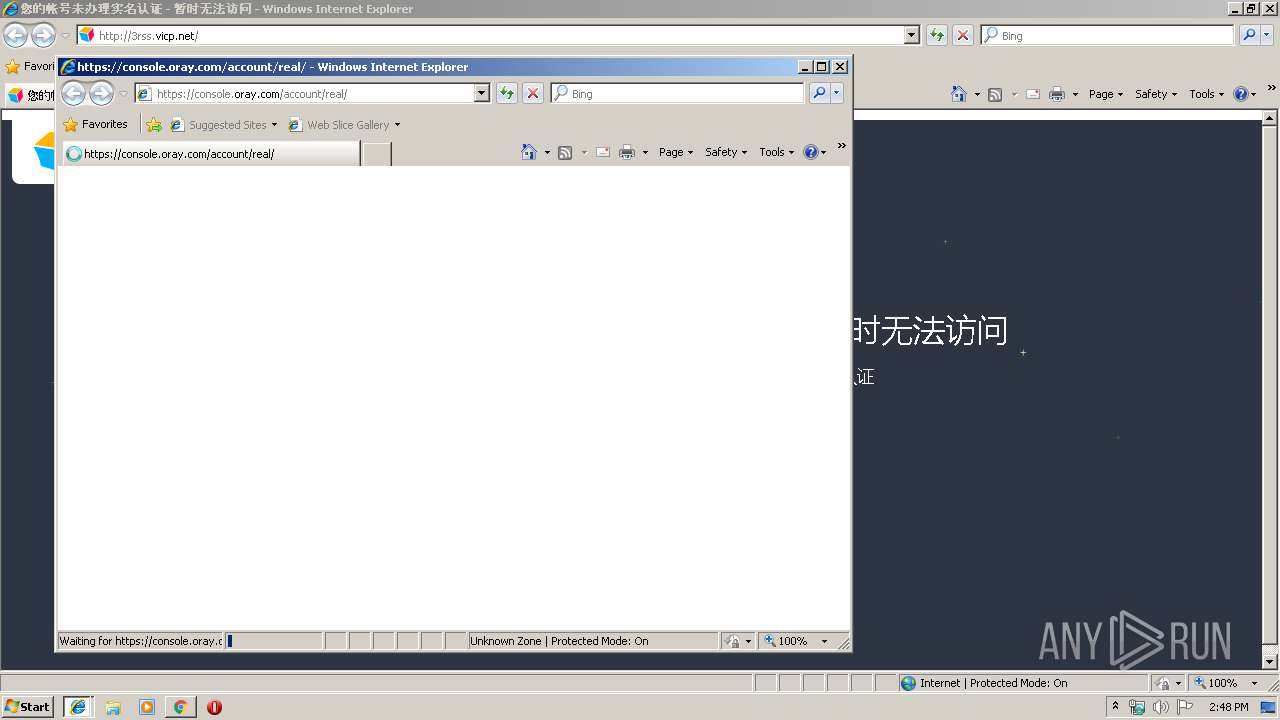The image size is (1280, 720).
Task: Click the clock showing 2:48 PM
Action: pyautogui.click(x=1228, y=707)
